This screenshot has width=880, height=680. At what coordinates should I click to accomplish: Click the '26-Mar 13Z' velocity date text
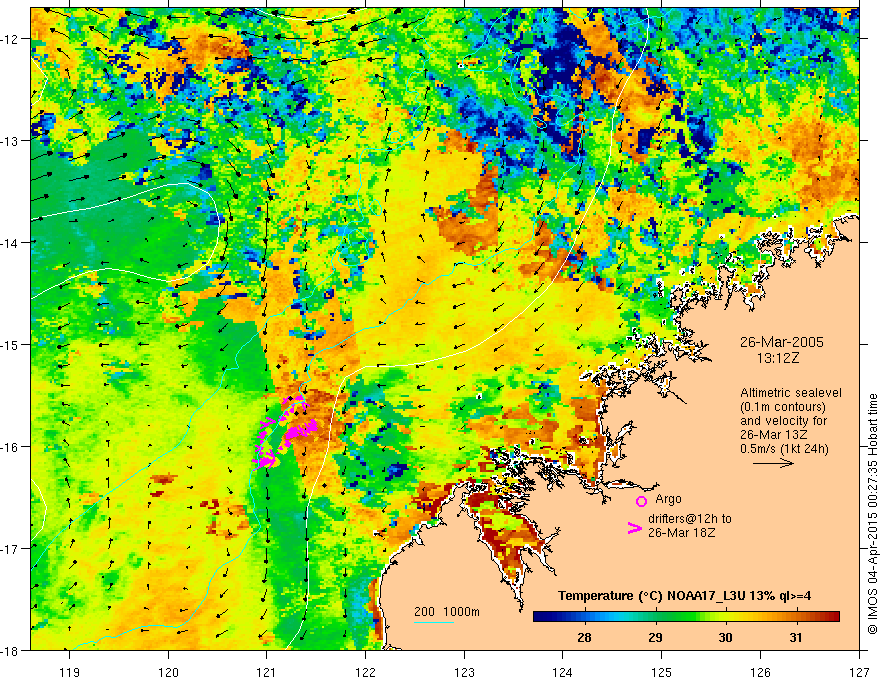click(x=773, y=434)
